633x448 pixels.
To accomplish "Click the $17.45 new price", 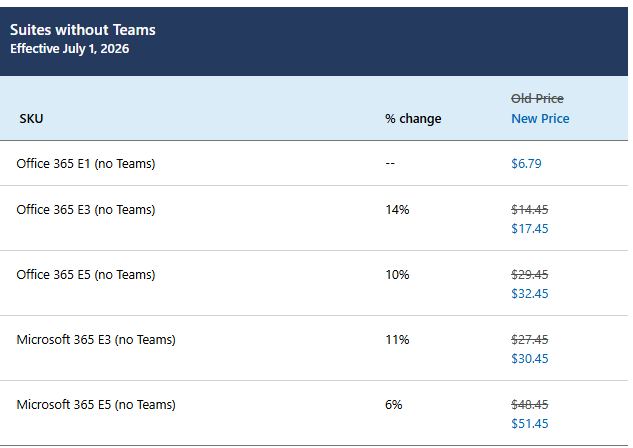I will (x=530, y=228).
